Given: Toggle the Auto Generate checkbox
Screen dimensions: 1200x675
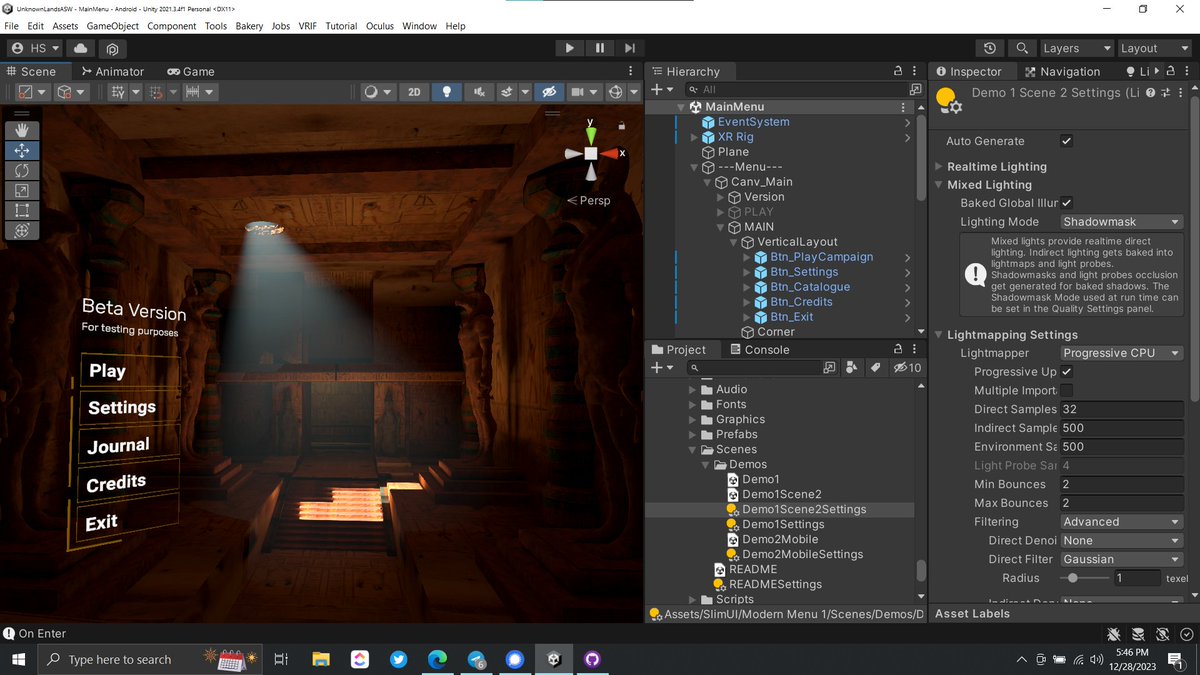Looking at the screenshot, I should (1067, 141).
